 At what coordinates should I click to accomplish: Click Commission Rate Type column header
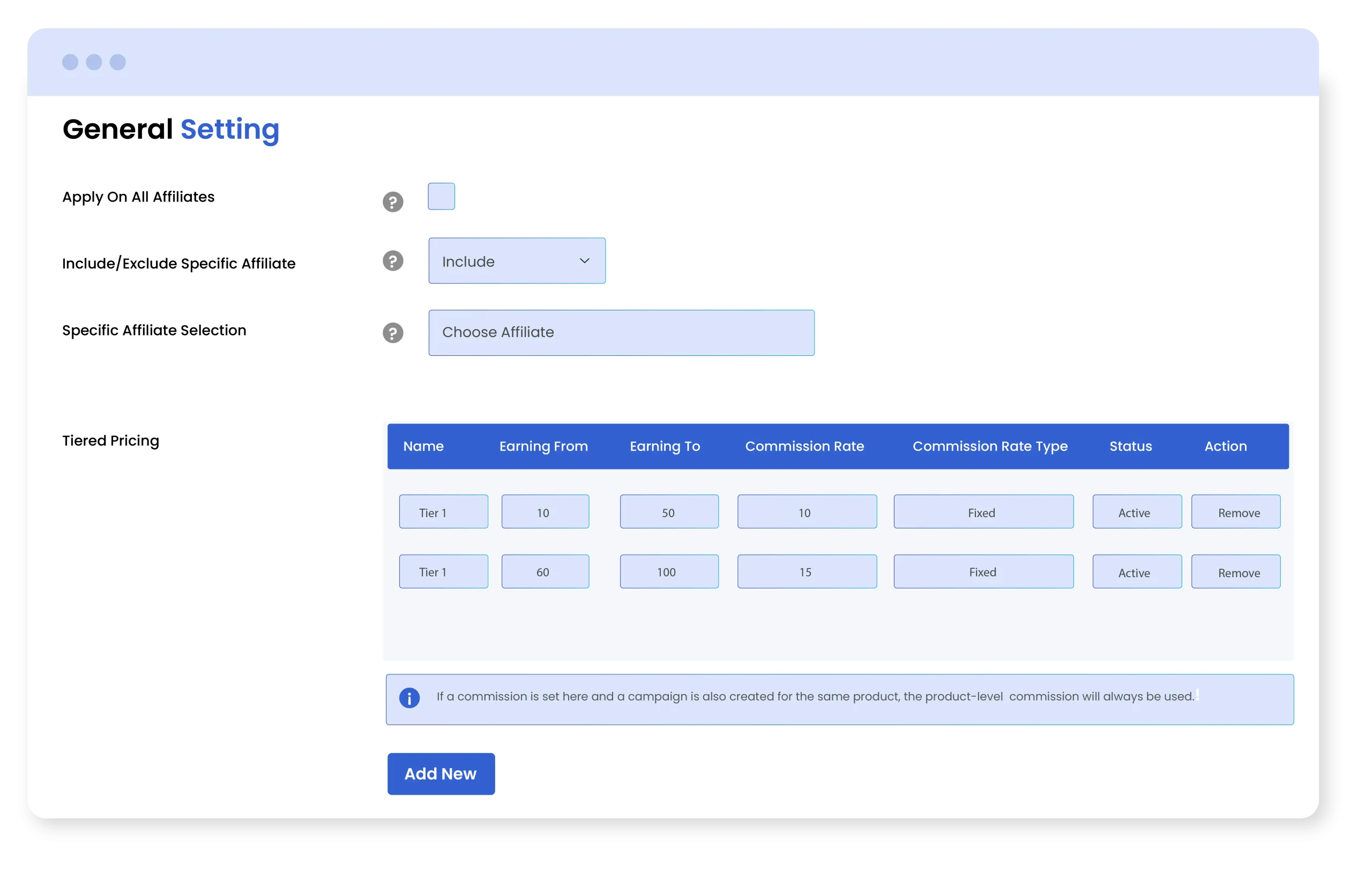click(x=990, y=446)
